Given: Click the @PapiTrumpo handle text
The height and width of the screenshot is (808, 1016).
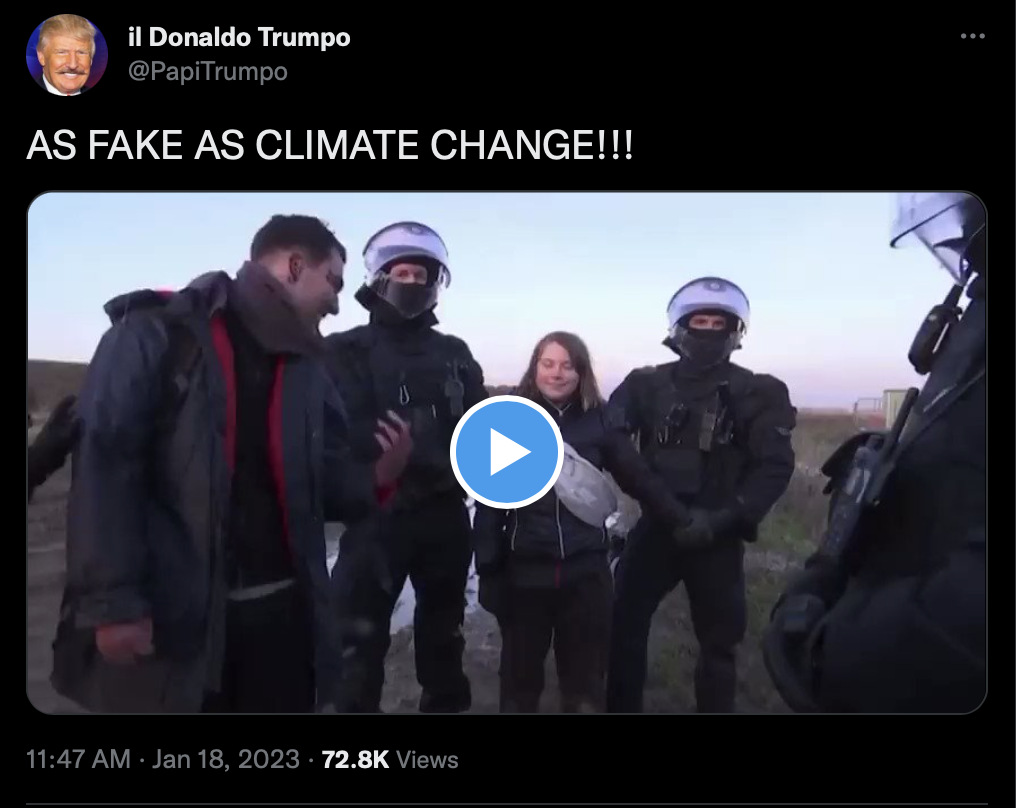Looking at the screenshot, I should tap(207, 71).
